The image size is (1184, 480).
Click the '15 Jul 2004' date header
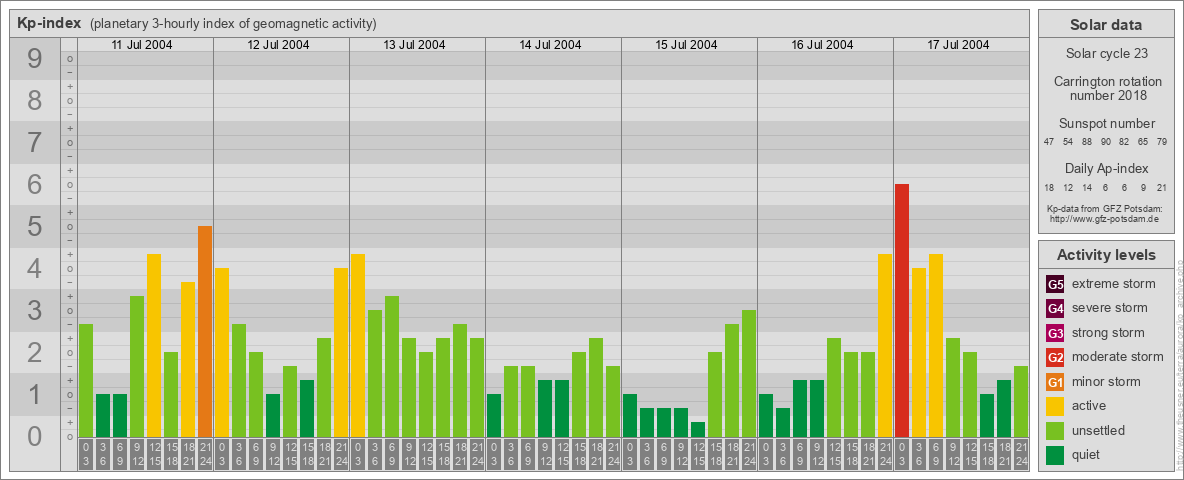(x=686, y=45)
